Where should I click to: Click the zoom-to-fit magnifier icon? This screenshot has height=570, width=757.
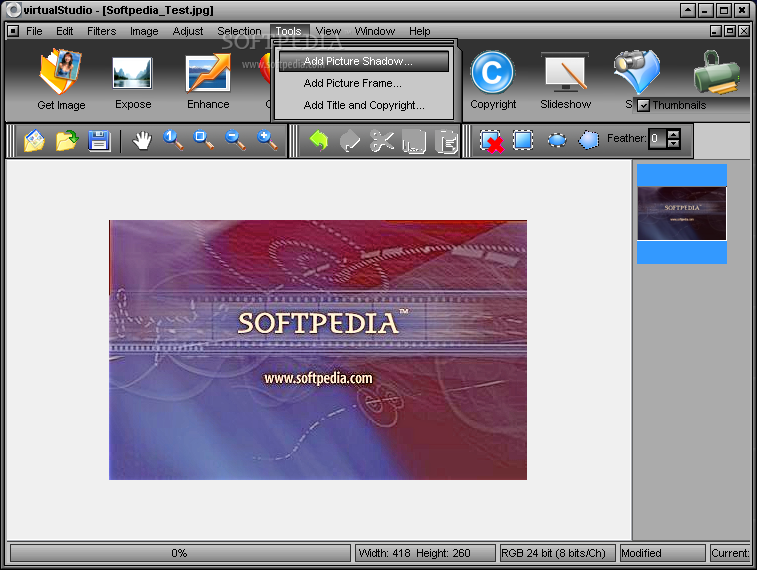204,140
